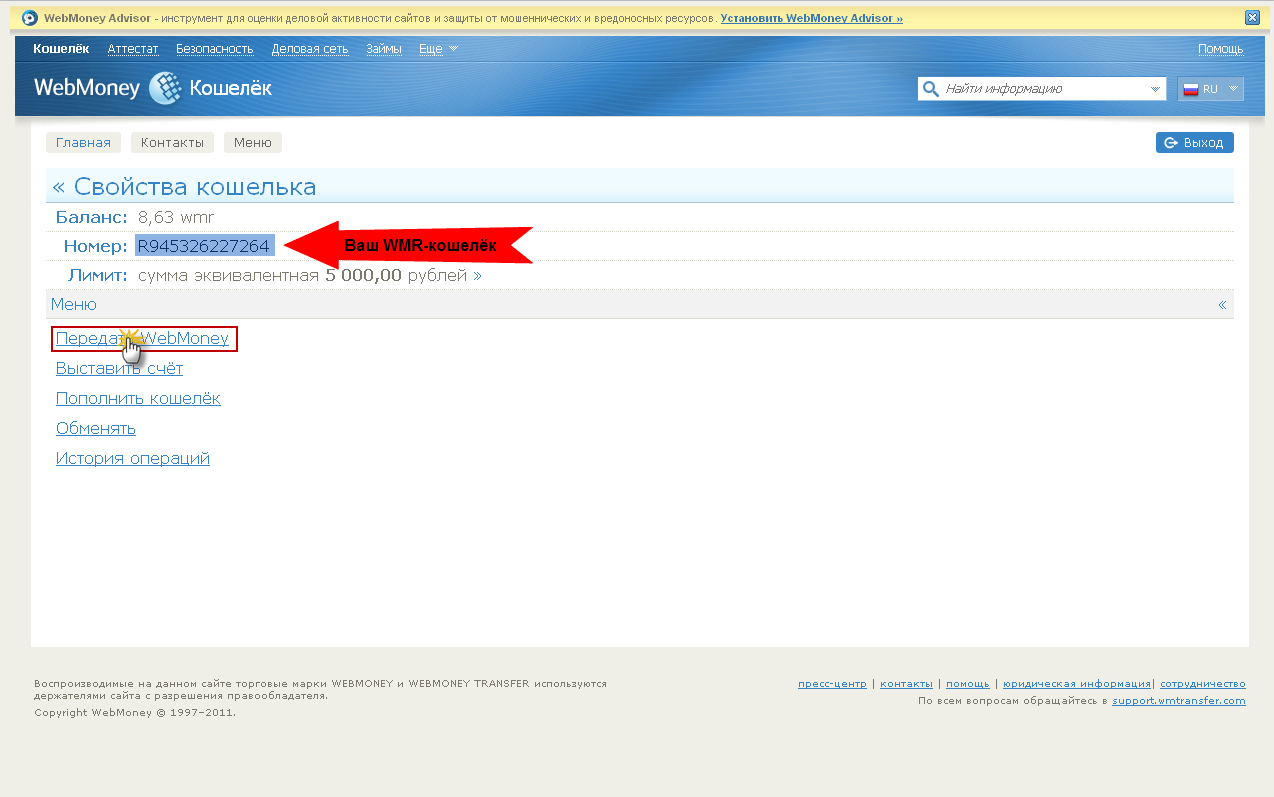Image resolution: width=1274 pixels, height=797 pixels.
Task: Open the Кошелёк top navigation item
Action: [x=61, y=48]
